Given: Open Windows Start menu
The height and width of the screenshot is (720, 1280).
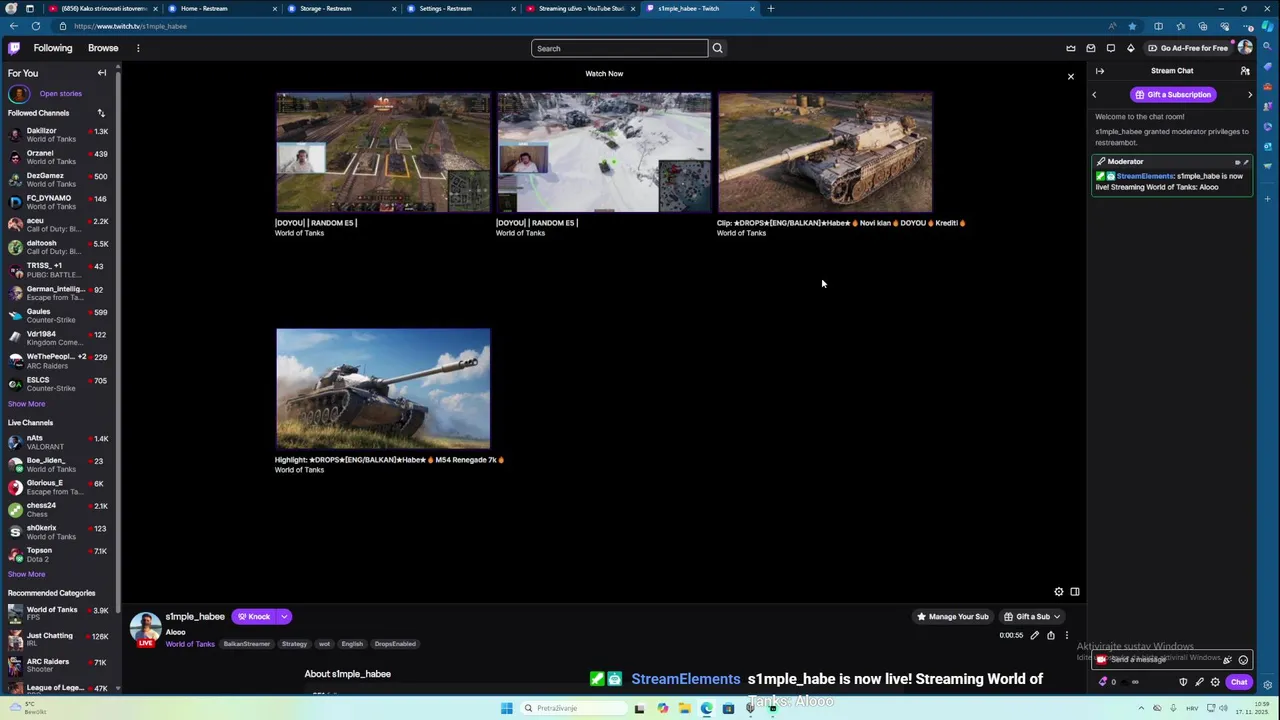Looking at the screenshot, I should [507, 709].
